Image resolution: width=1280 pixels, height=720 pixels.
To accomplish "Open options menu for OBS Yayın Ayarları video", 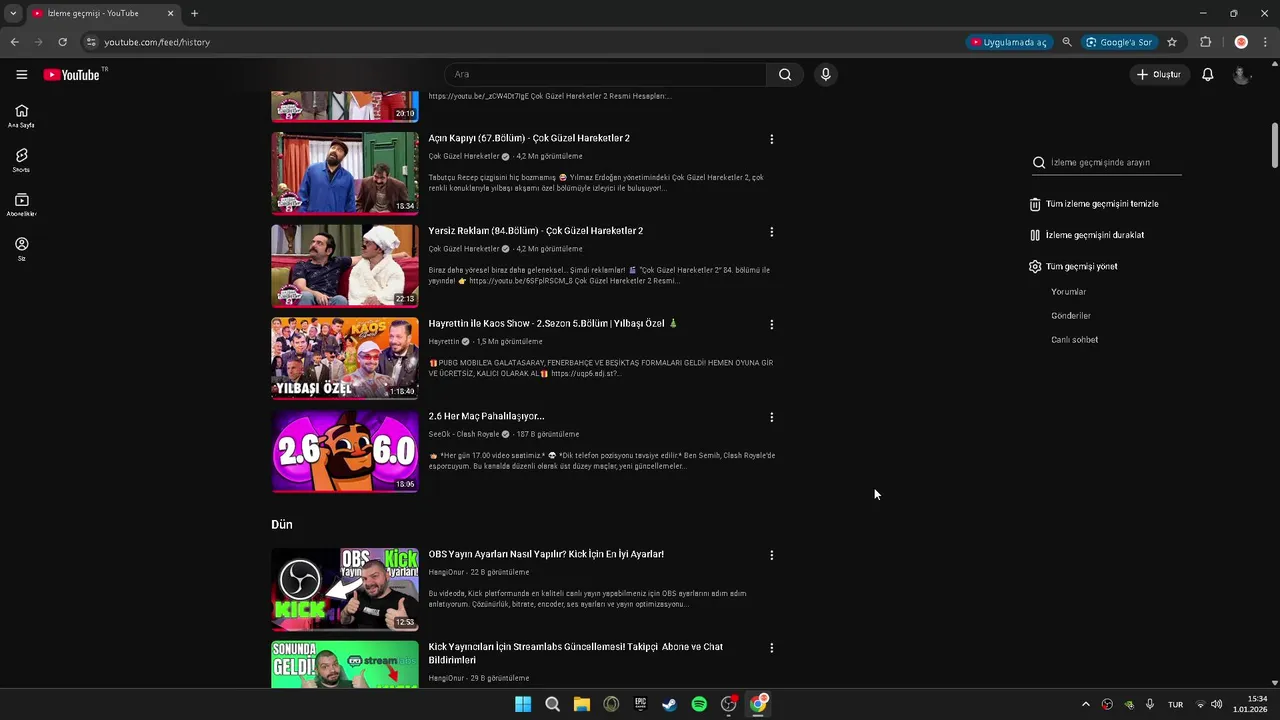I will pyautogui.click(x=771, y=555).
